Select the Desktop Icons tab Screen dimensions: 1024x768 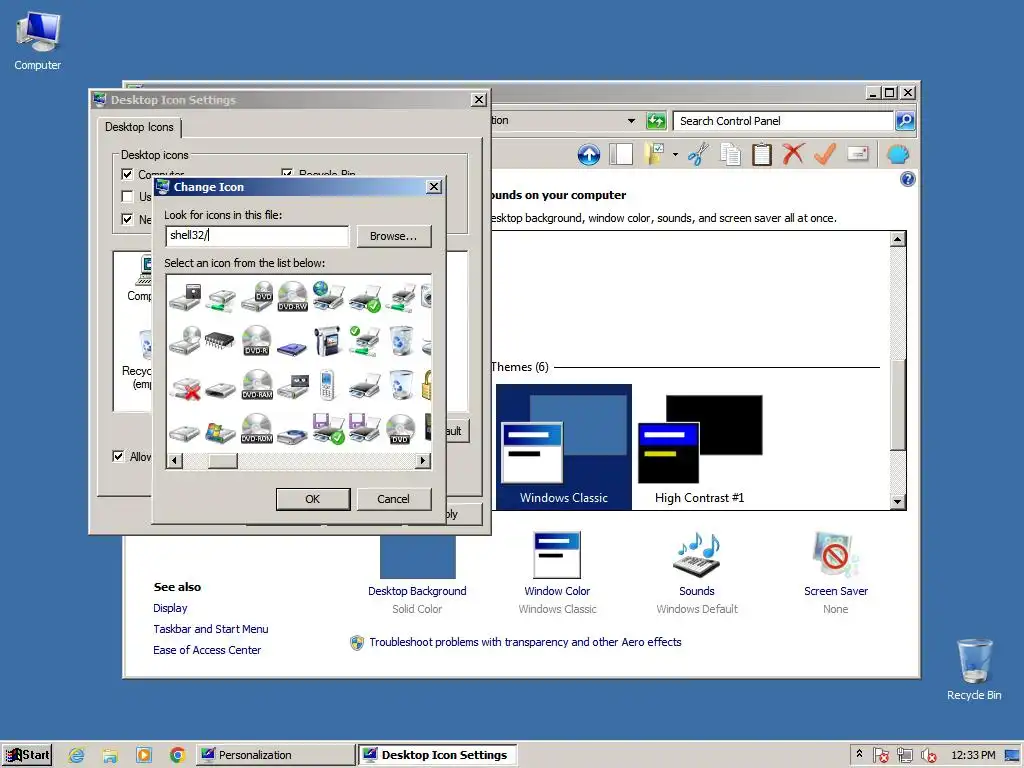point(139,127)
